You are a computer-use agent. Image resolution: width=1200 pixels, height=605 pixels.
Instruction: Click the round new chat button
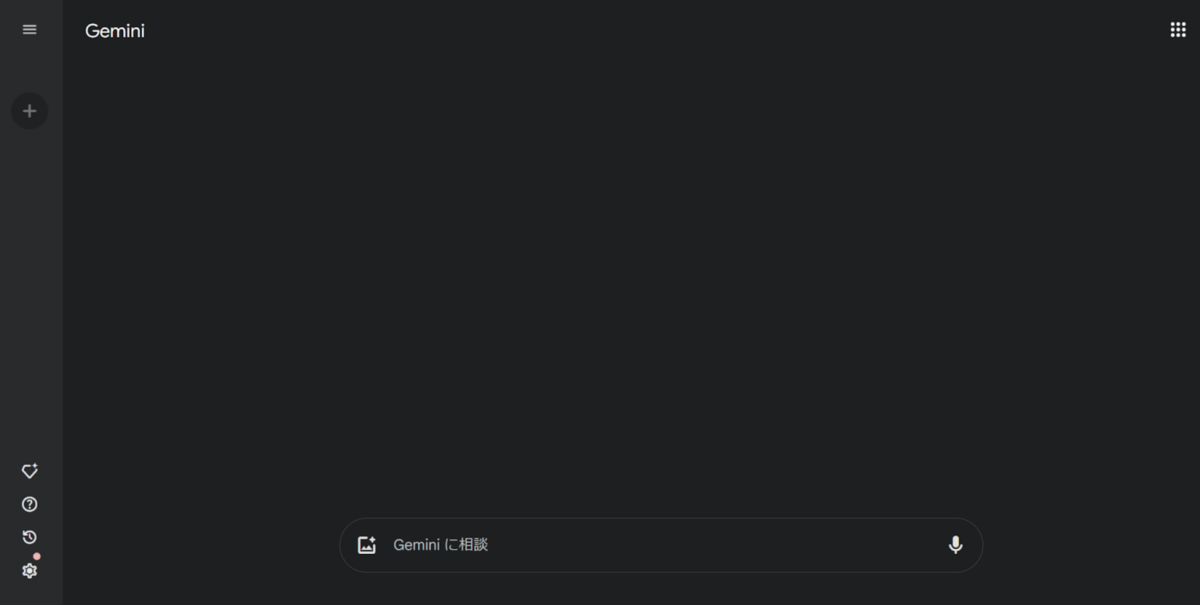coord(29,111)
